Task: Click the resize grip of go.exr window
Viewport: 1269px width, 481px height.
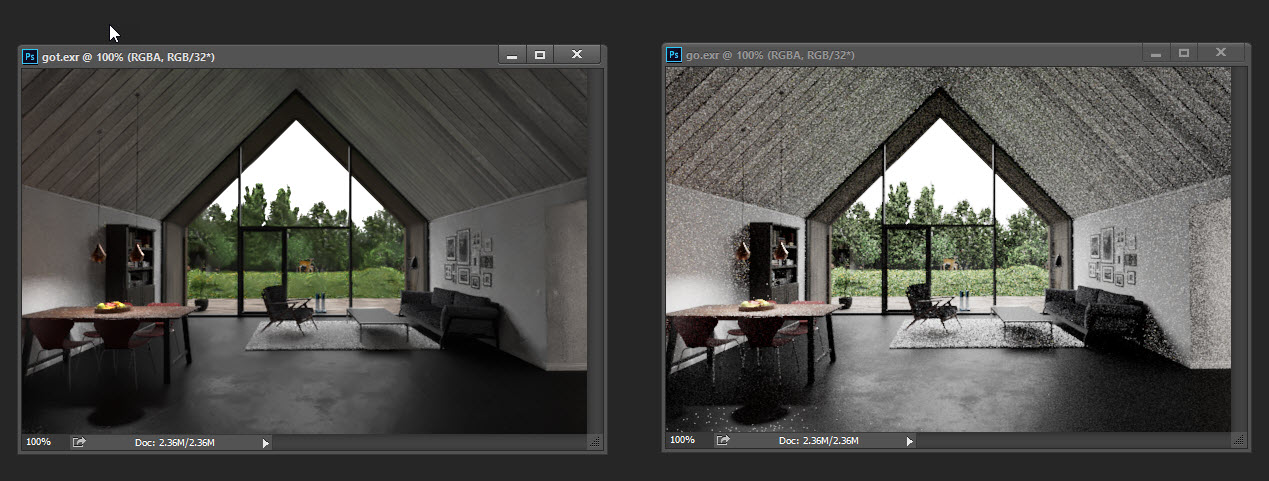Action: tap(1239, 439)
